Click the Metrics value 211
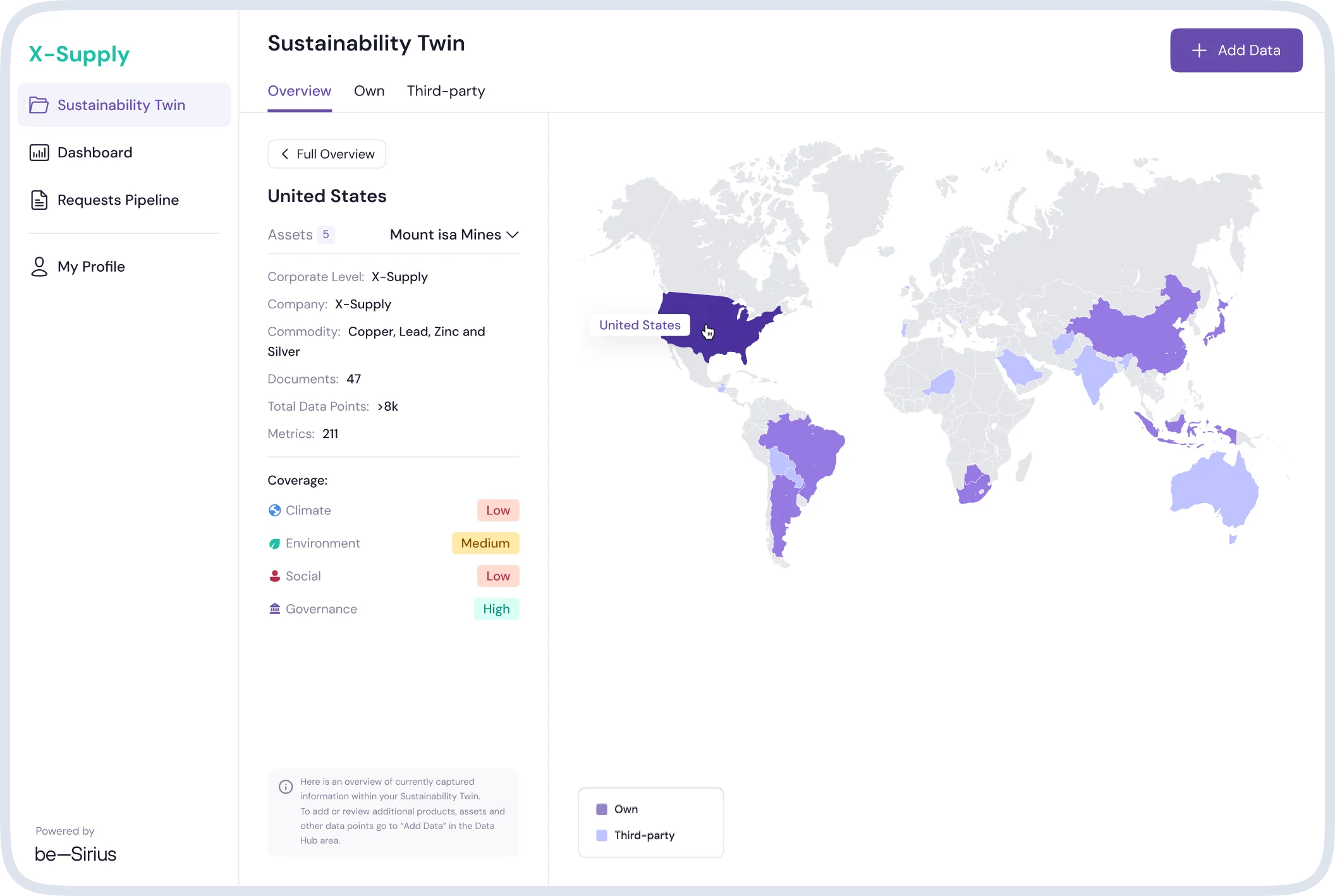The width and height of the screenshot is (1335, 896). (330, 434)
